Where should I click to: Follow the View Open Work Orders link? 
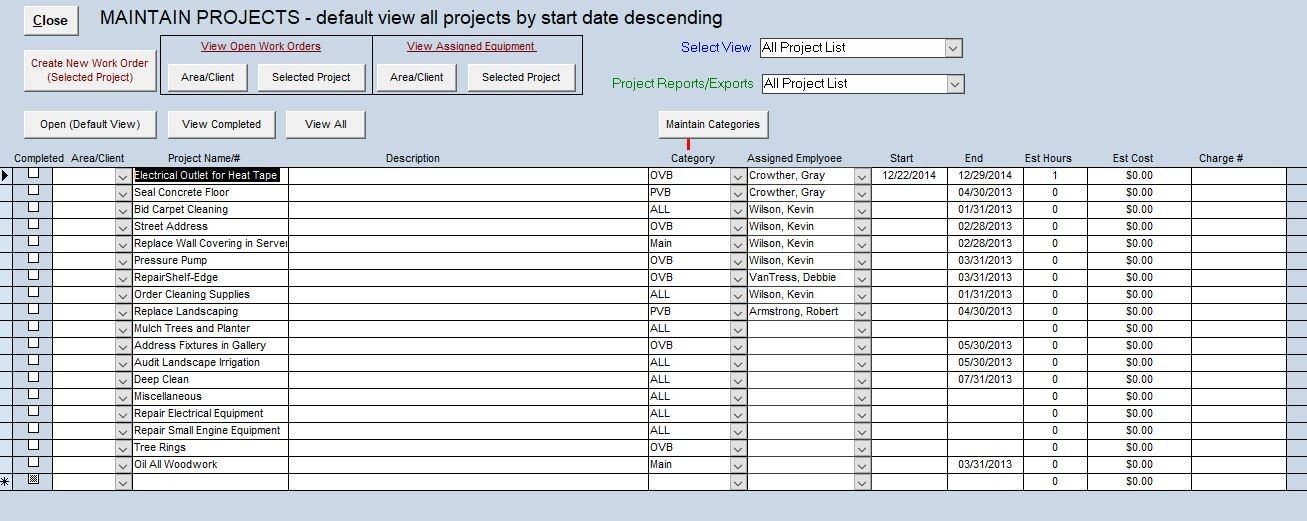(x=261, y=46)
